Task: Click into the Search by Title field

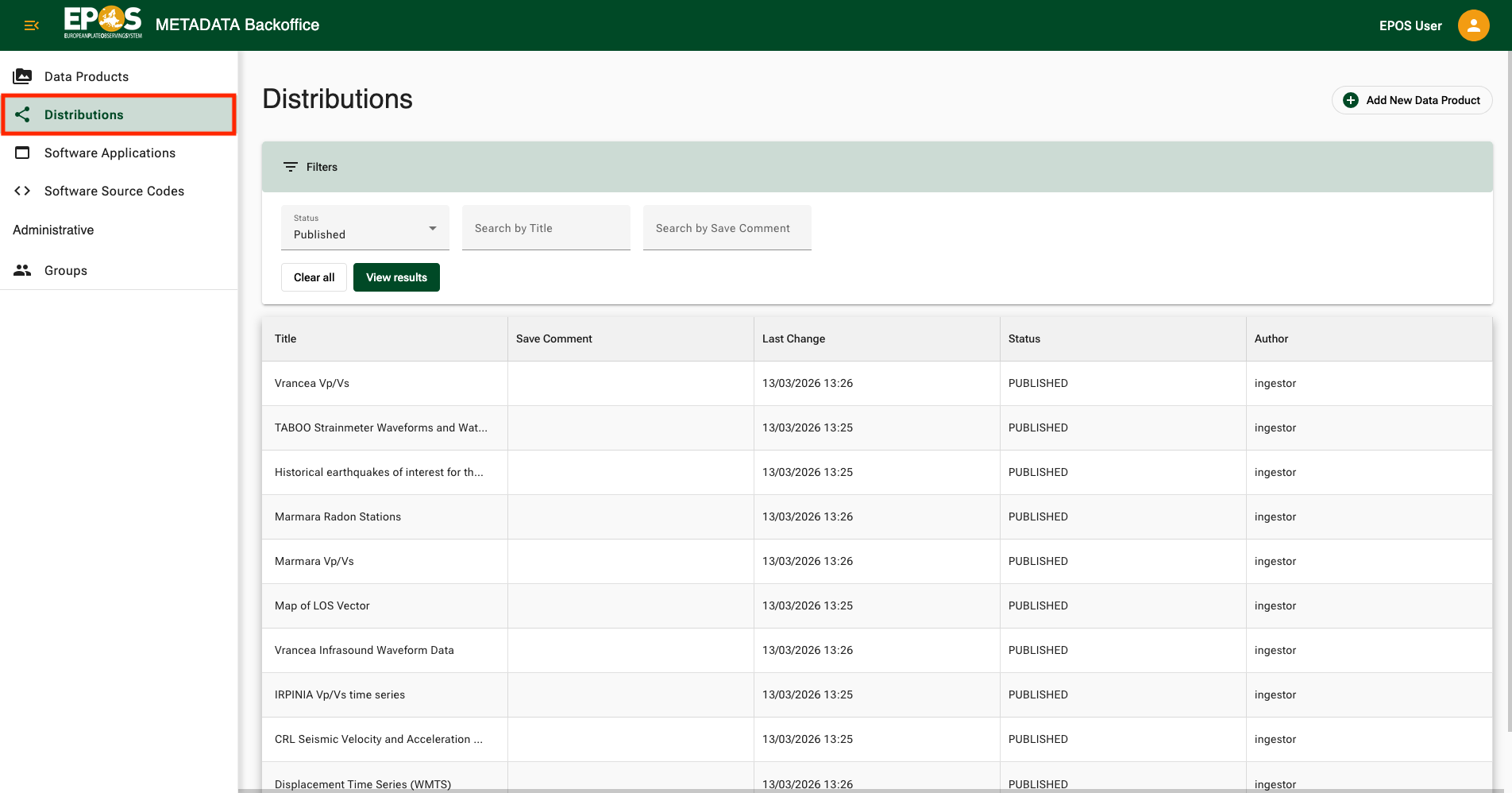Action: pos(546,228)
